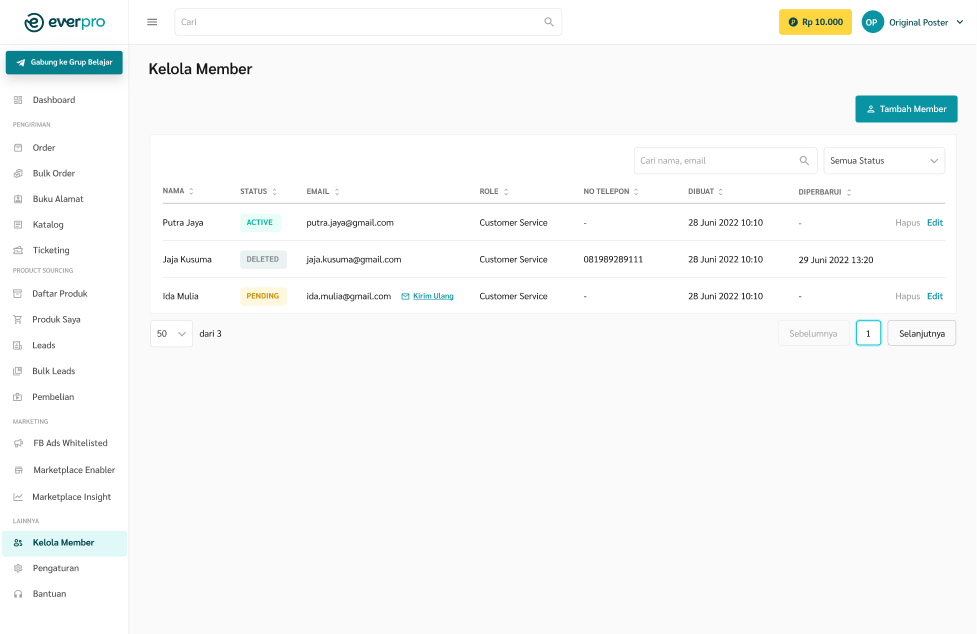Open the Original Poster account dropdown arrow
Screen dimensions: 977x634
[960, 22]
